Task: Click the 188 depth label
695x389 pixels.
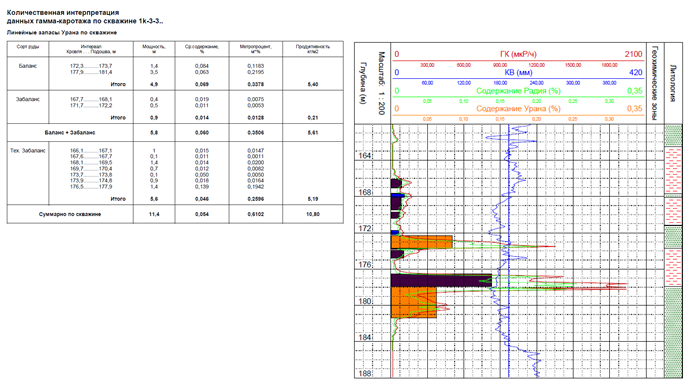Action: 364,373
